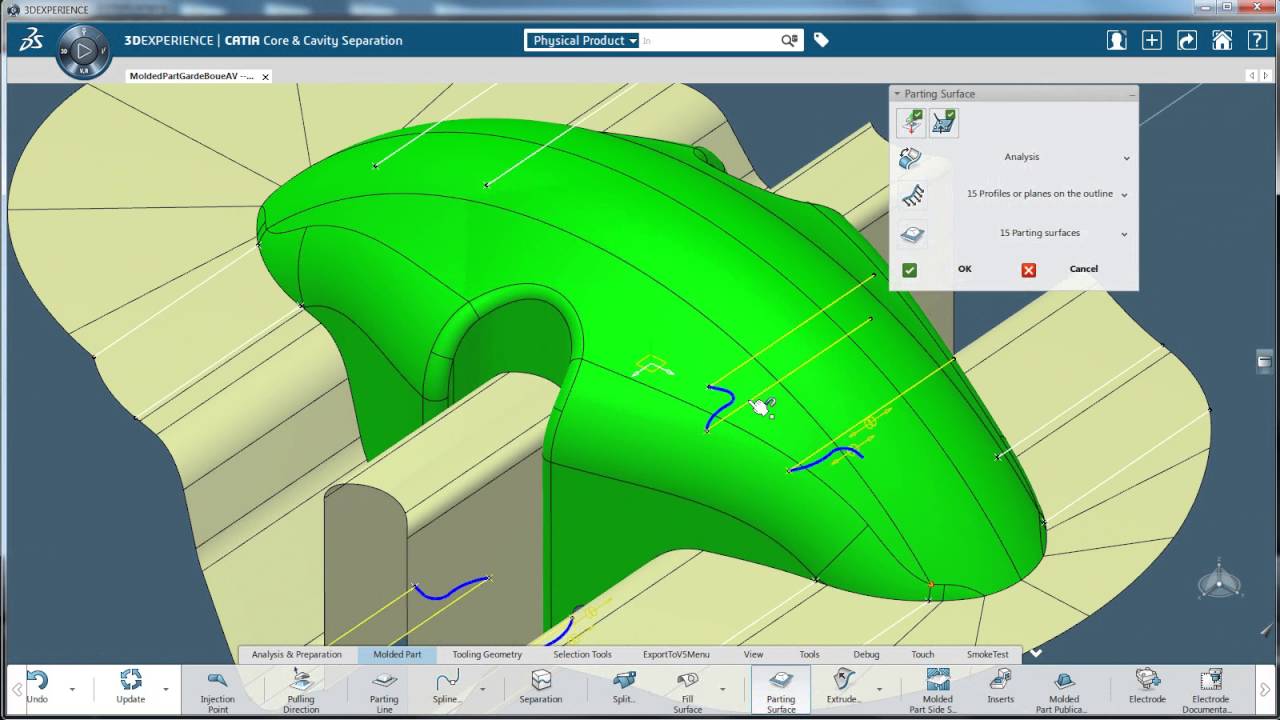Open the Extrude dropdown arrow
Image resolution: width=1280 pixels, height=720 pixels.
click(879, 689)
